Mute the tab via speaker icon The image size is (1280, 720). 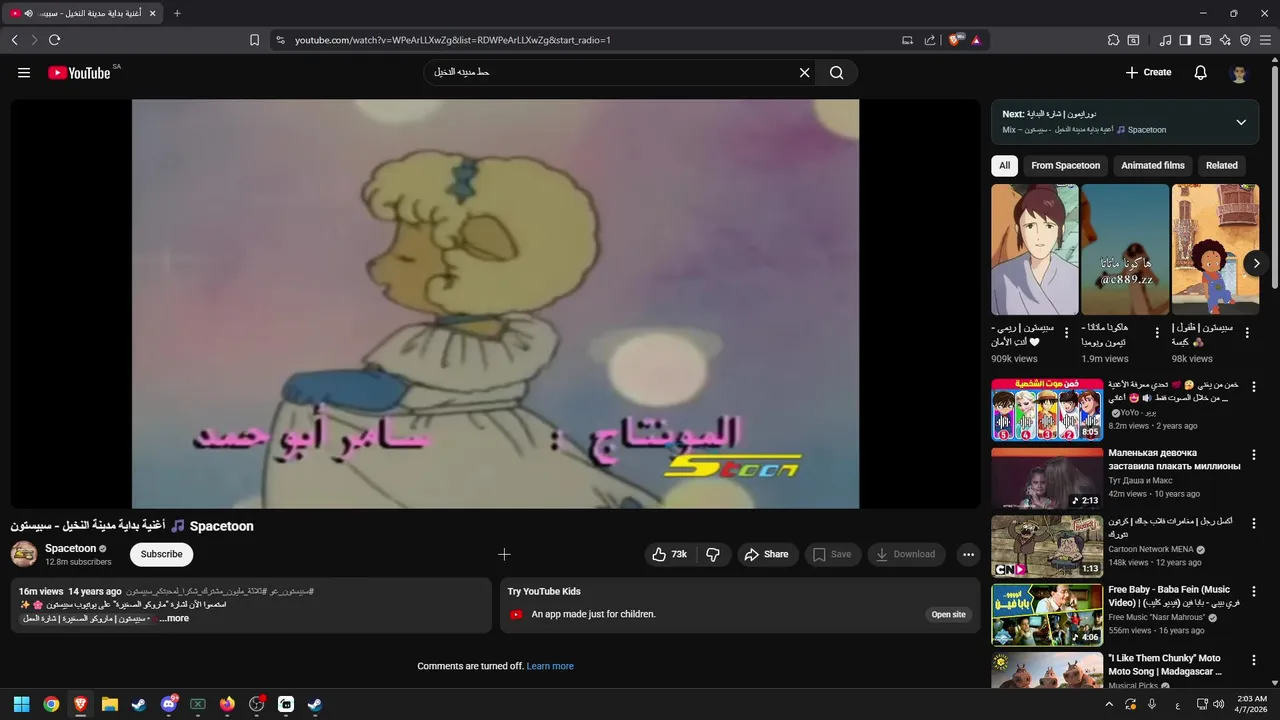(x=28, y=14)
